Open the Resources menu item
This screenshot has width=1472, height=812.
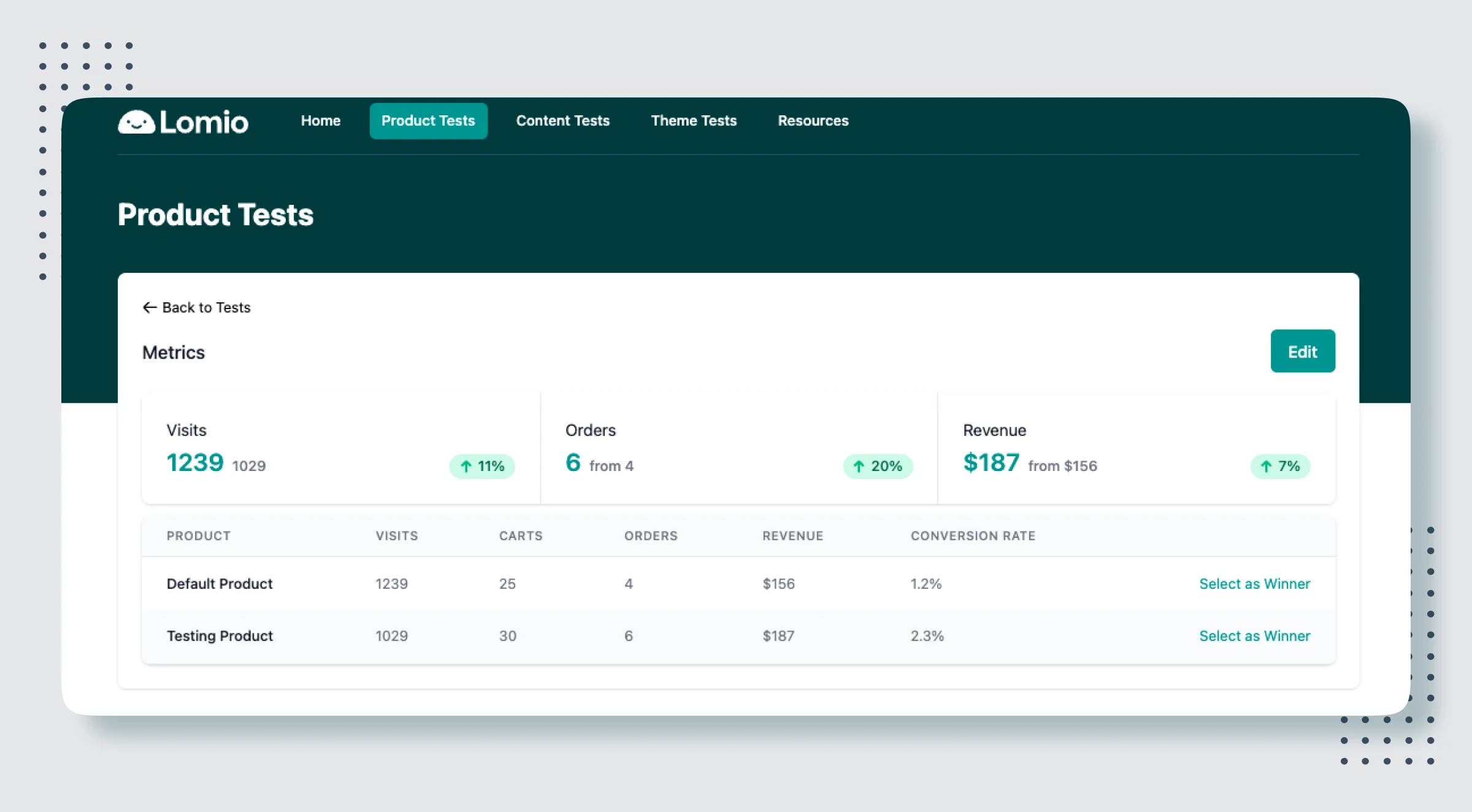coord(813,121)
